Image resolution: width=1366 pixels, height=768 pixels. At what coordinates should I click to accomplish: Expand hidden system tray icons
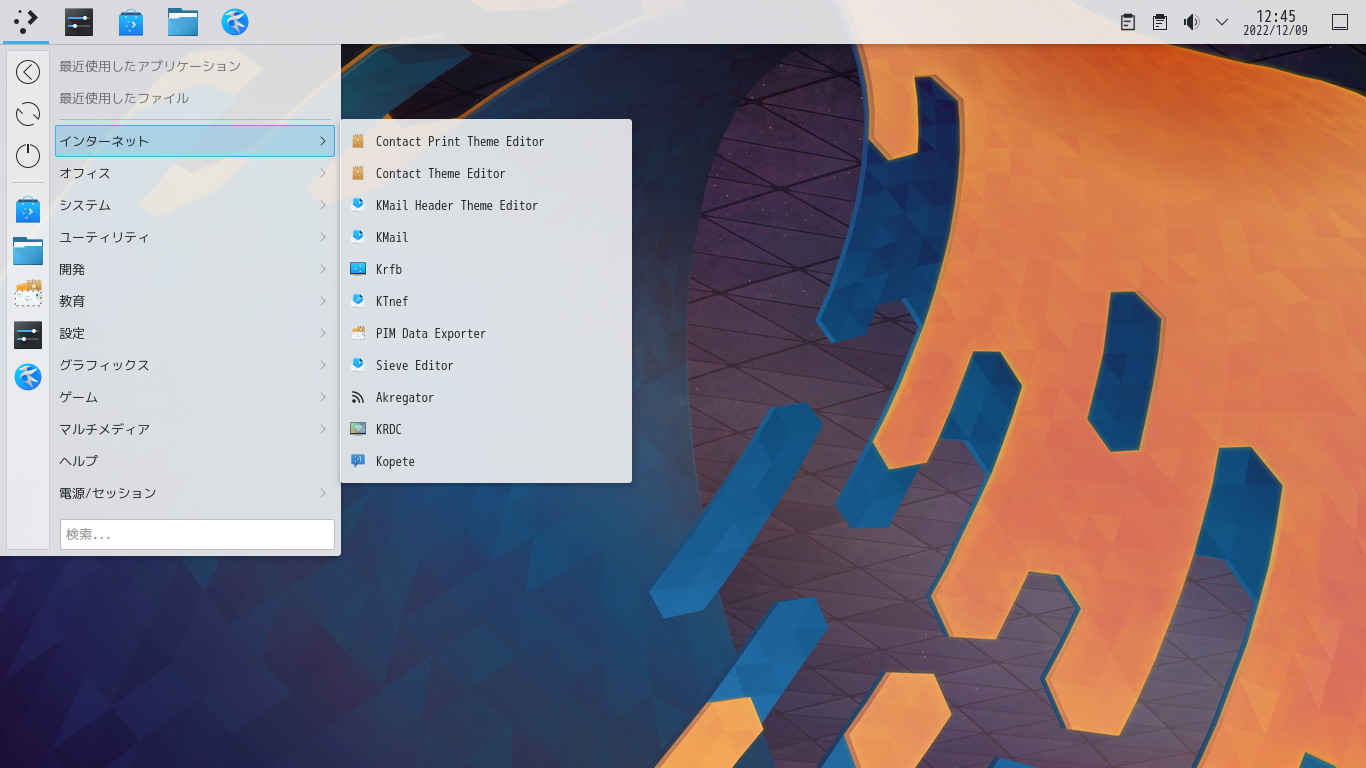pos(1222,22)
